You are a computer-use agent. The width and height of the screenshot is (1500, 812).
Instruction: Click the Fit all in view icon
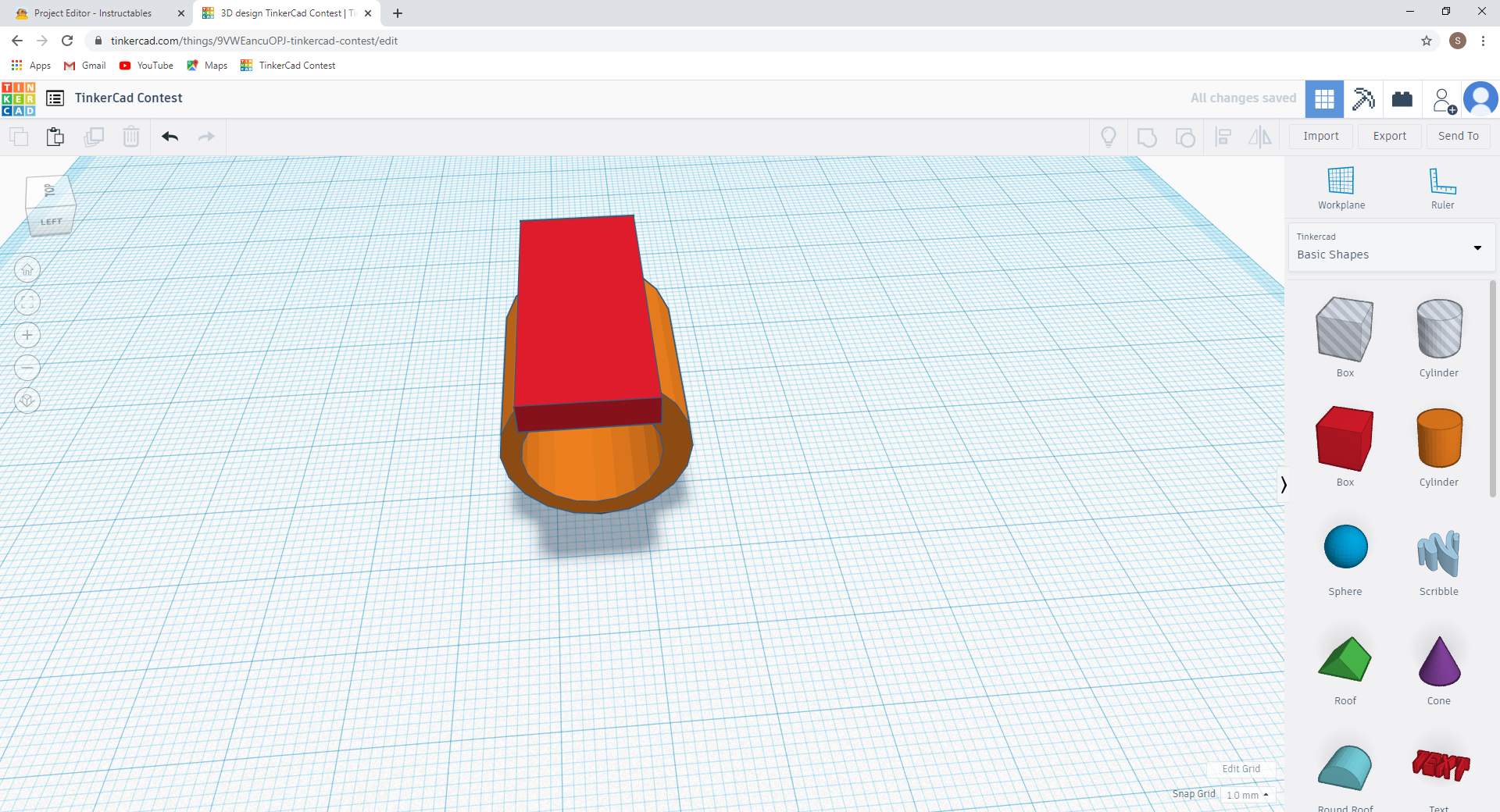(x=27, y=303)
